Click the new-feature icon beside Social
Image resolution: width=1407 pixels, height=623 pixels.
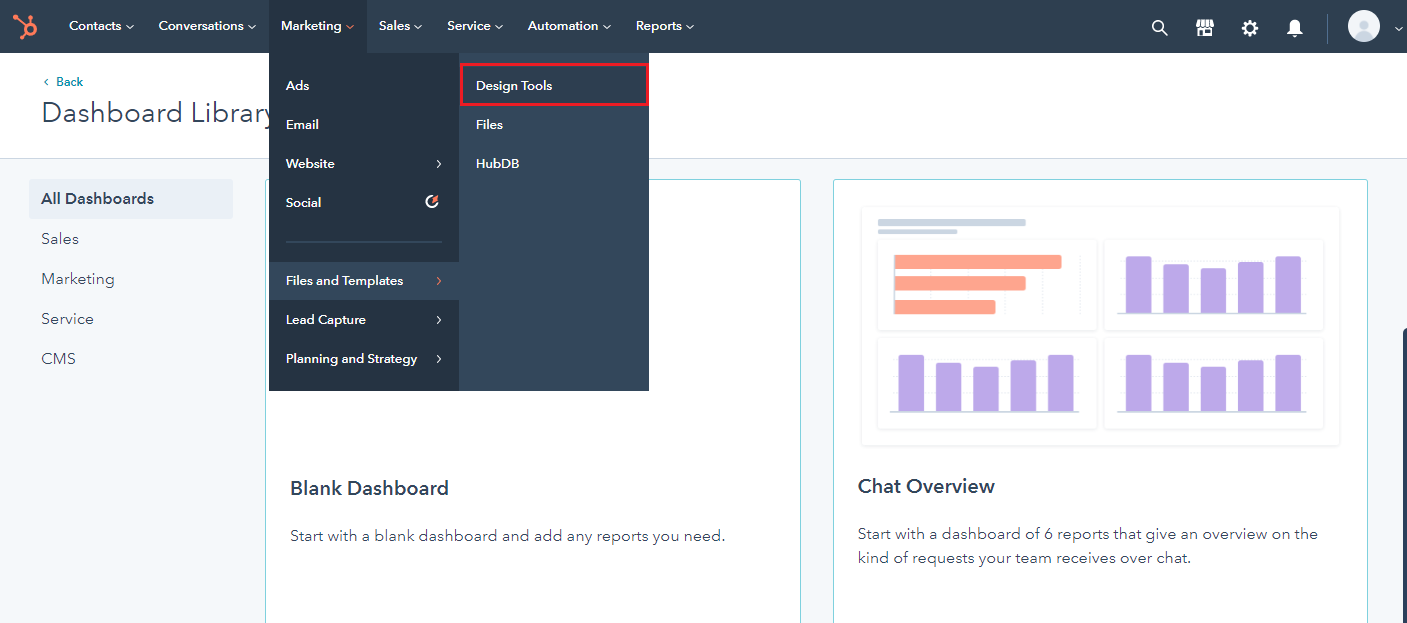tap(431, 201)
